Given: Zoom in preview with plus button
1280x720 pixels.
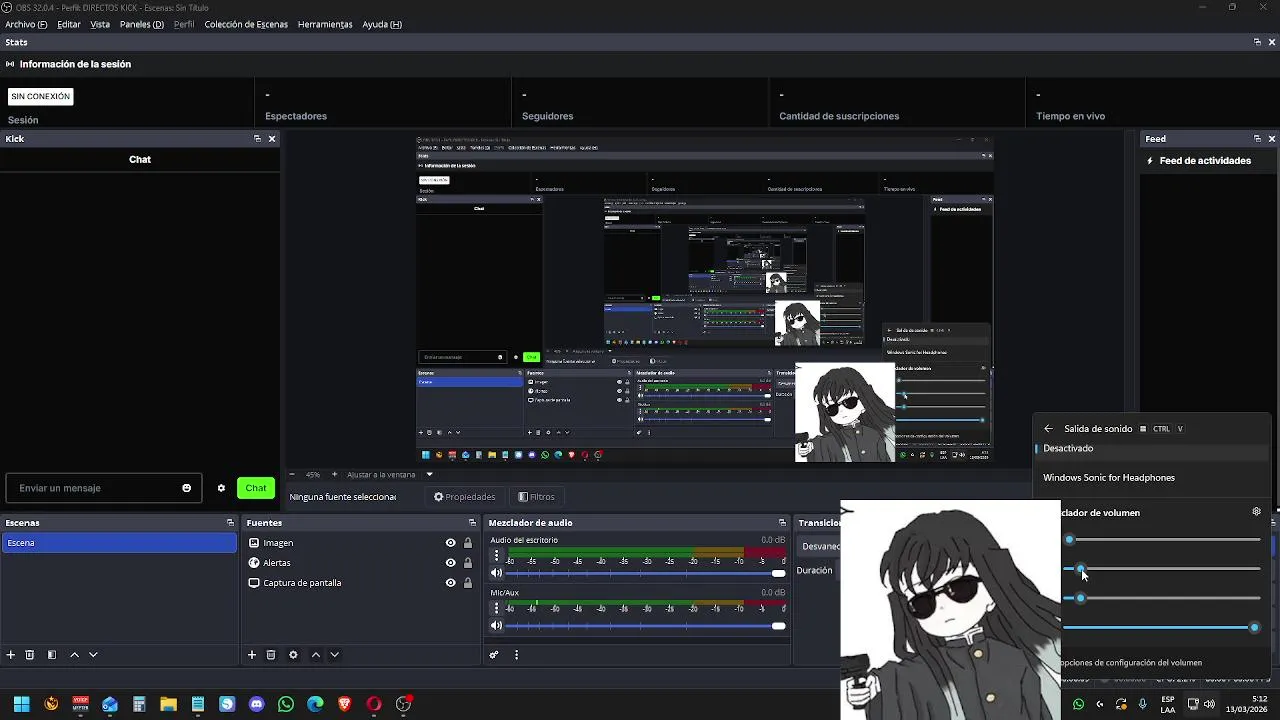Looking at the screenshot, I should pos(335,475).
